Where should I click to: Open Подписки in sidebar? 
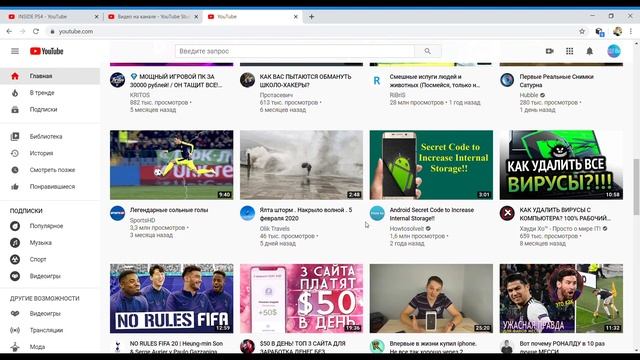tap(50, 109)
